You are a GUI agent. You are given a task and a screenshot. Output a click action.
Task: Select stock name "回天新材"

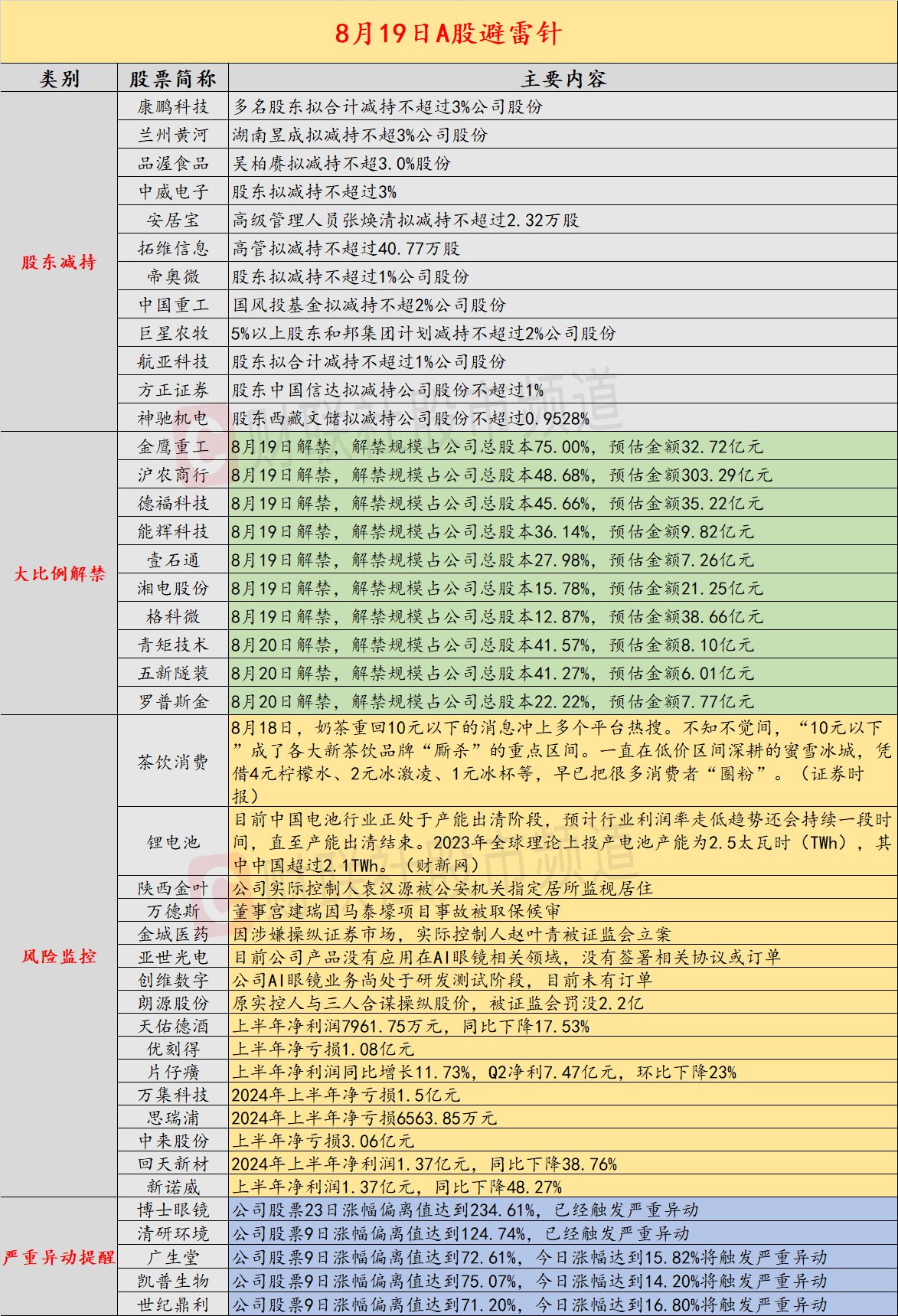(173, 1164)
